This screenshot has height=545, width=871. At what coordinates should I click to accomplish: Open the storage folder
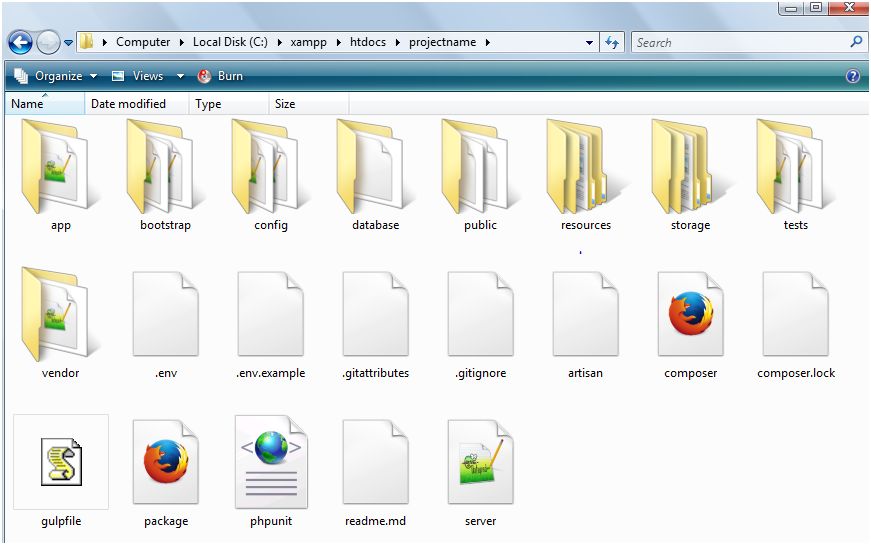(x=690, y=167)
